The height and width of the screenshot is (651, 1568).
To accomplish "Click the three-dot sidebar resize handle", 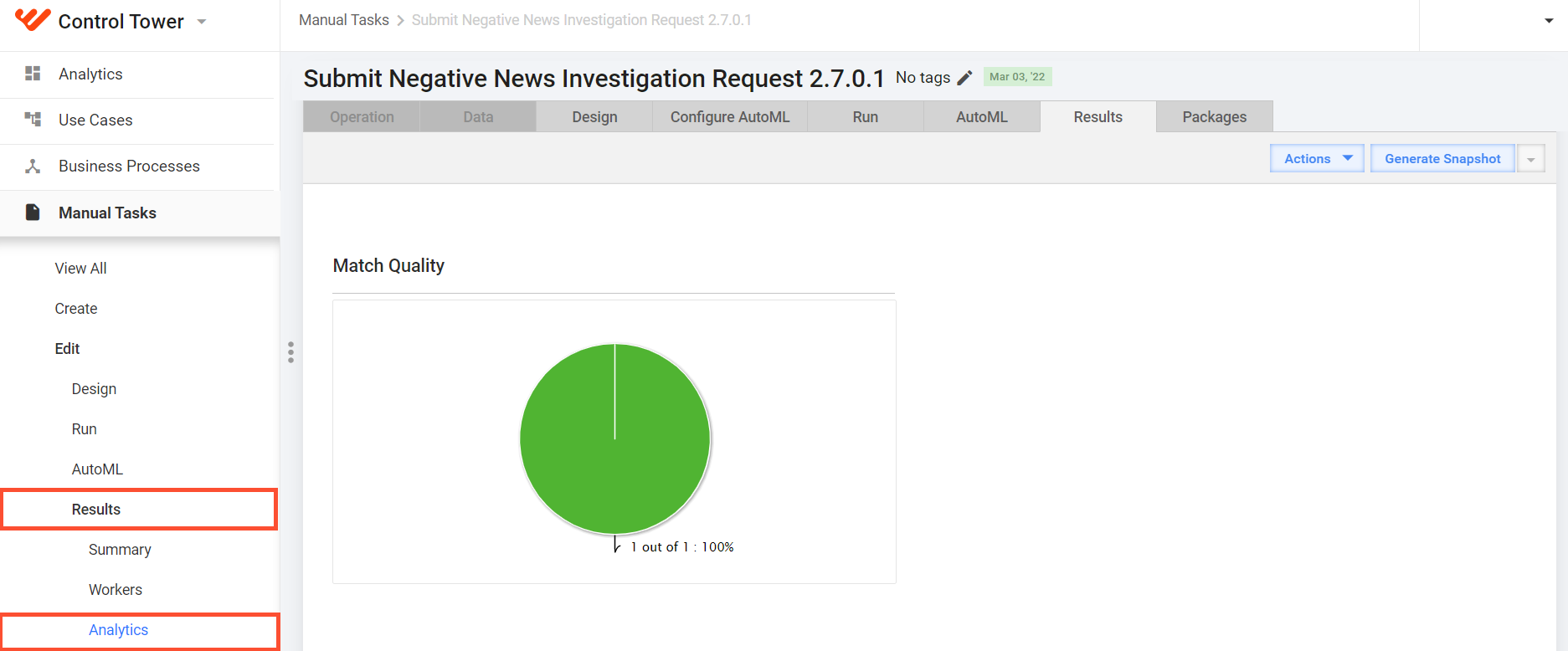I will [x=290, y=352].
